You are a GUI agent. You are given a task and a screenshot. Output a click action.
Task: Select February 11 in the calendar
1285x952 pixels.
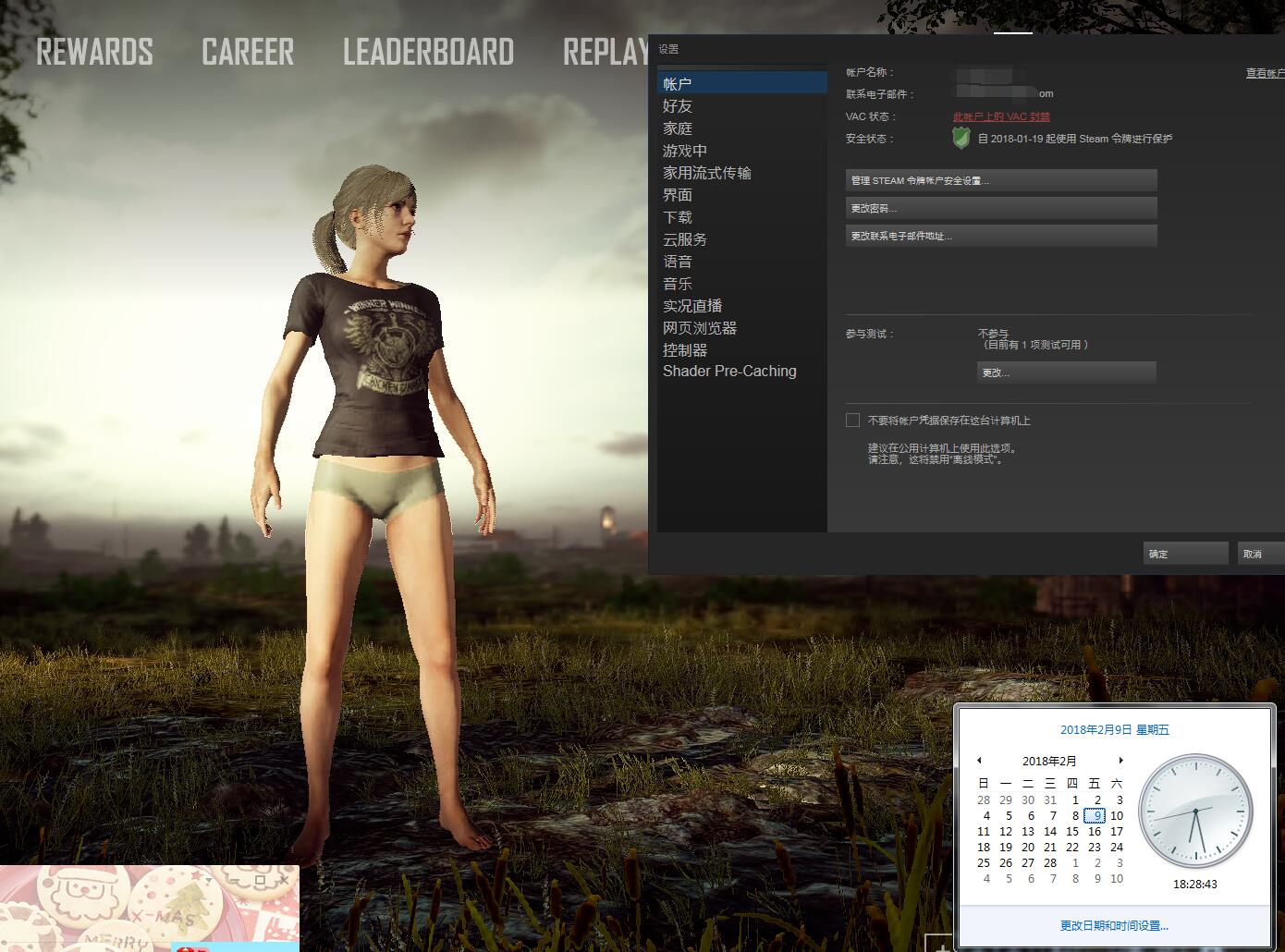click(x=984, y=831)
